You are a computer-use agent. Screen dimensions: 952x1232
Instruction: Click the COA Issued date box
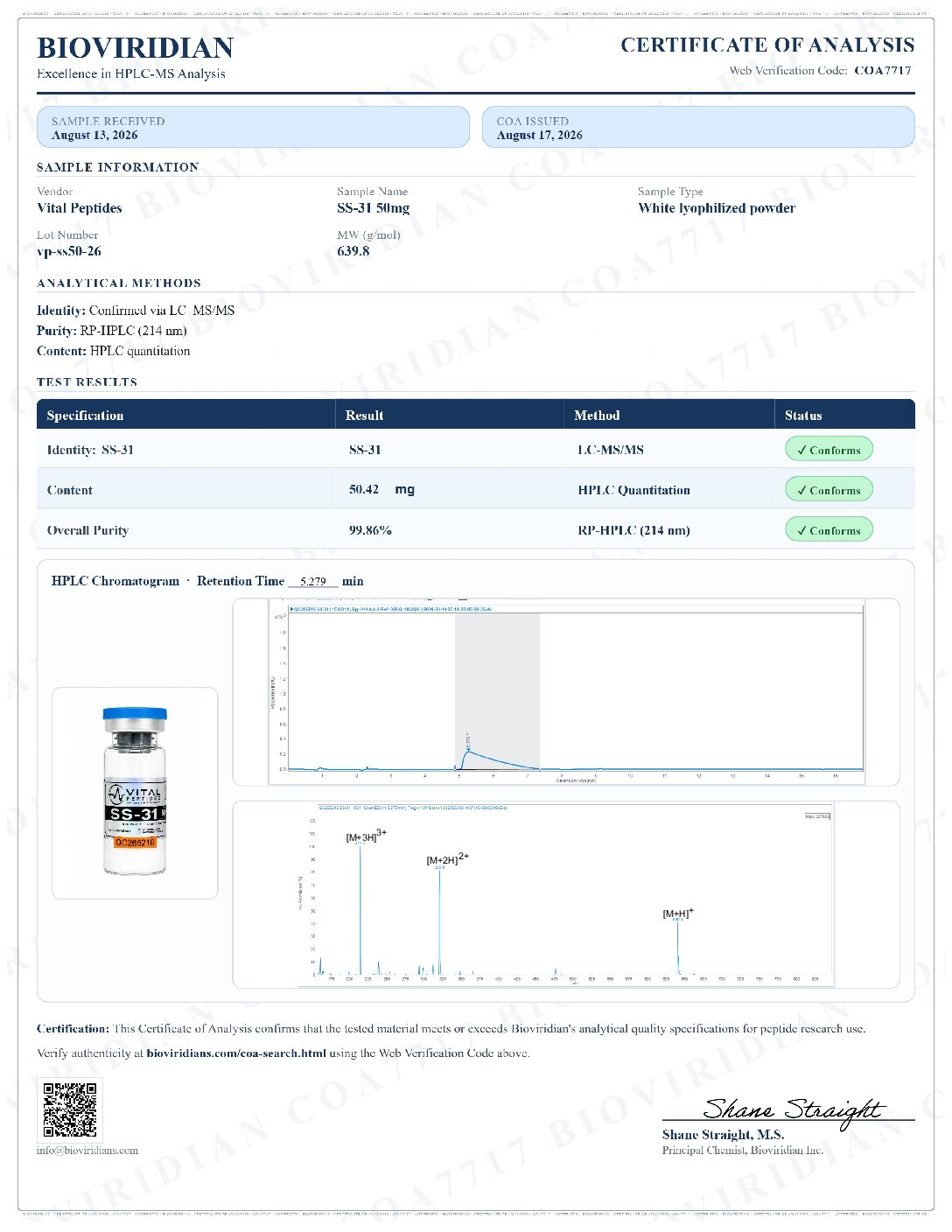click(x=698, y=128)
